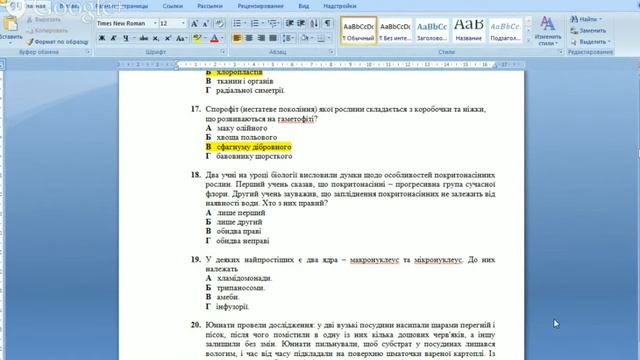The height and width of the screenshot is (360, 640).
Task: Apply the Без интервала style
Action: pos(395,30)
